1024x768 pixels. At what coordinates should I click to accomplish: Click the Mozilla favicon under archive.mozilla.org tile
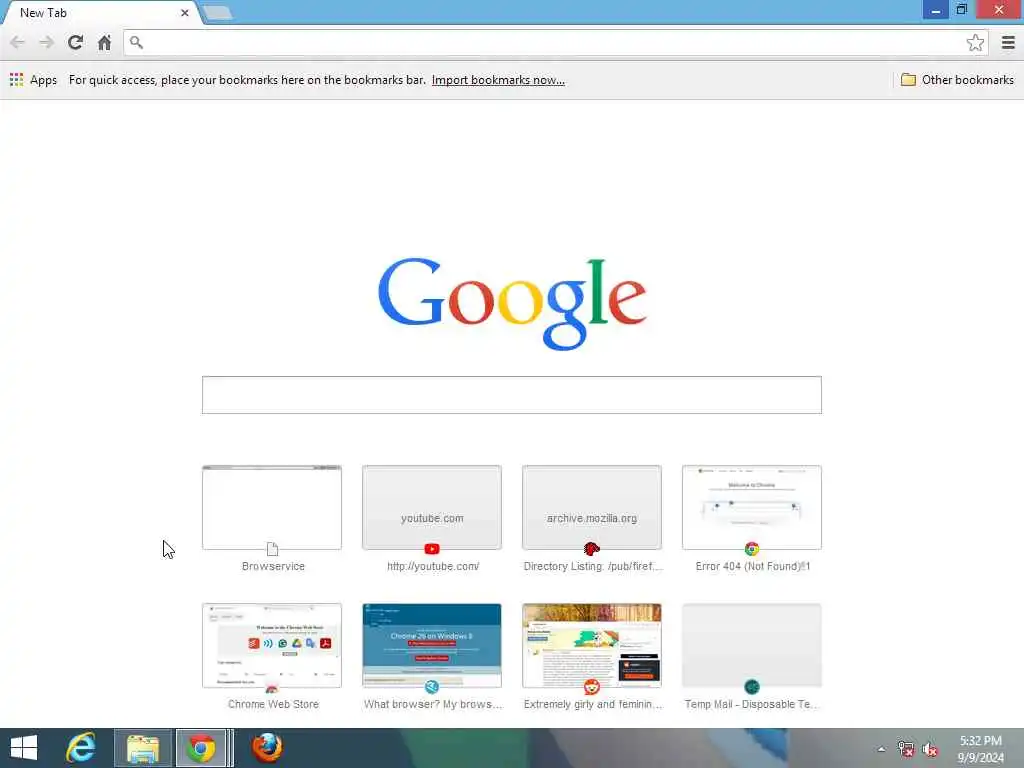[592, 549]
